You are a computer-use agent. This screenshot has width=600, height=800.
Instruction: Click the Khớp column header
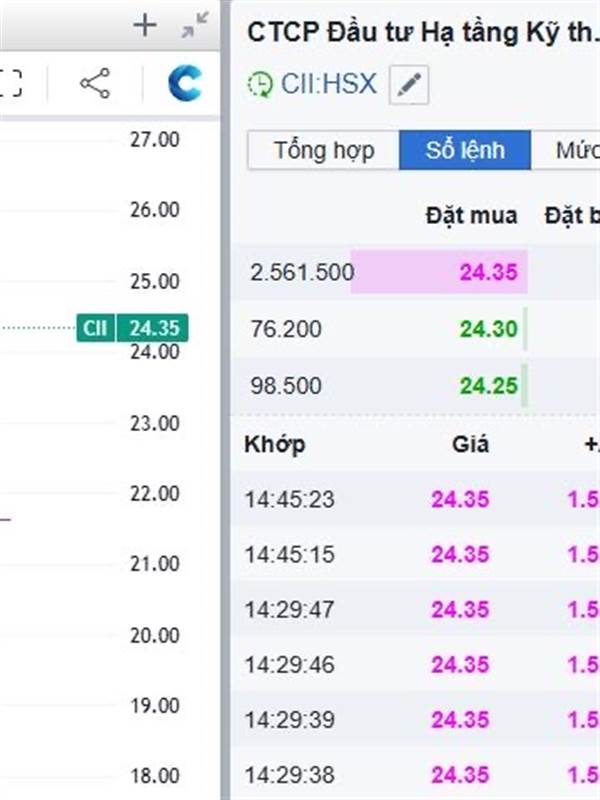pos(275,445)
